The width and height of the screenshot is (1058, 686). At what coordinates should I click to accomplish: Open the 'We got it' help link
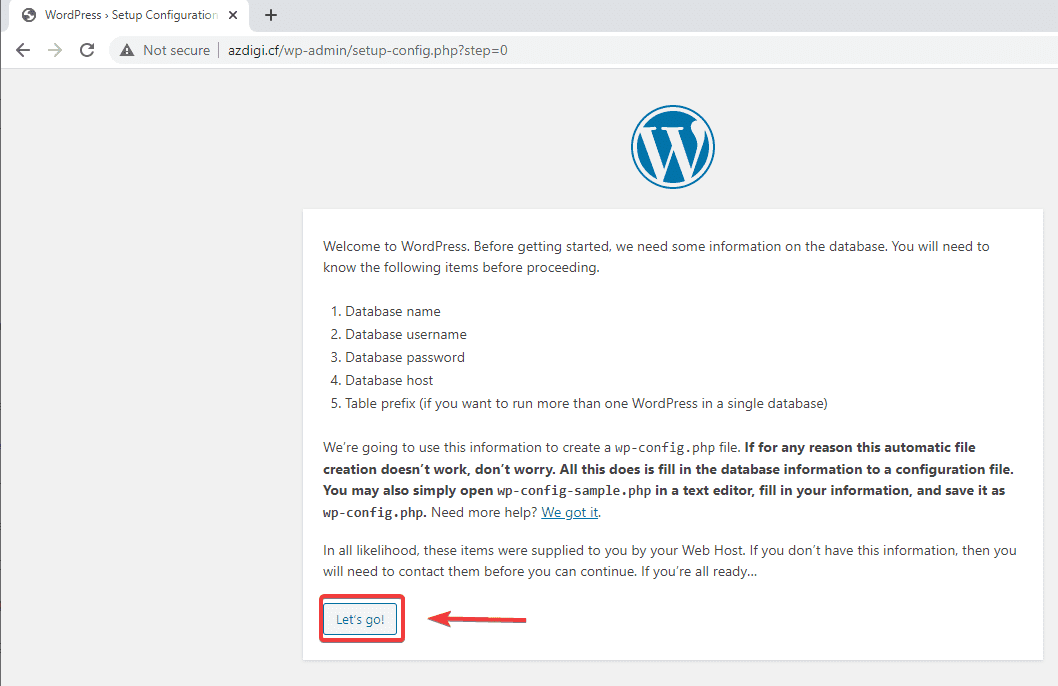tap(569, 513)
